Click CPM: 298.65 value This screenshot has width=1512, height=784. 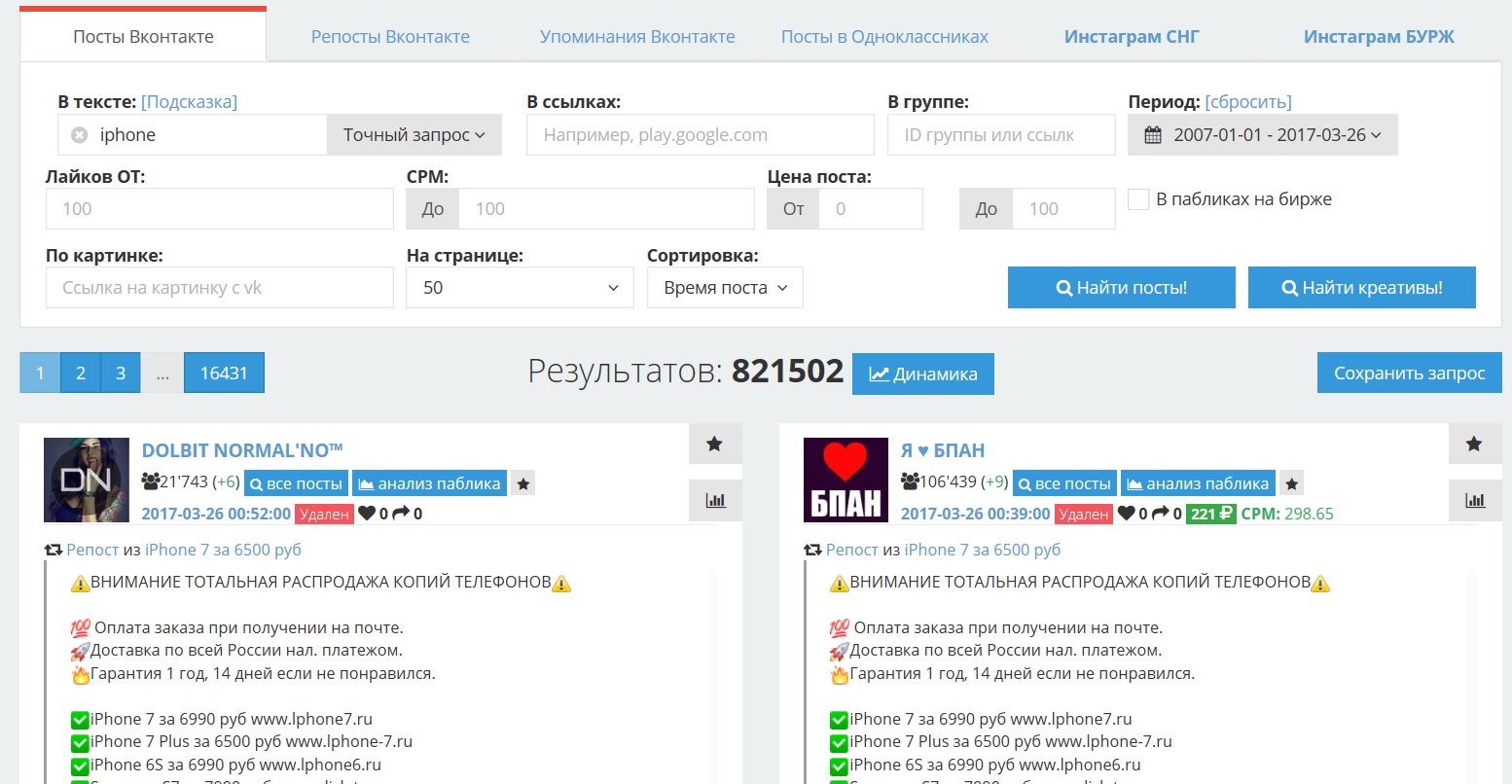click(x=1287, y=514)
